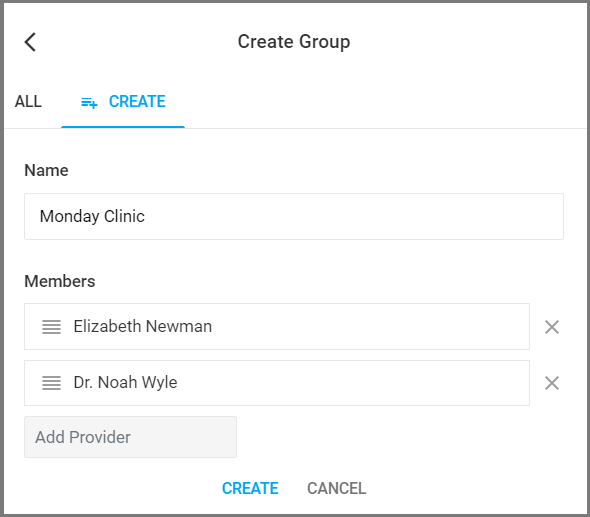The image size is (590, 517).
Task: Click the Members section label
Action: click(x=59, y=281)
